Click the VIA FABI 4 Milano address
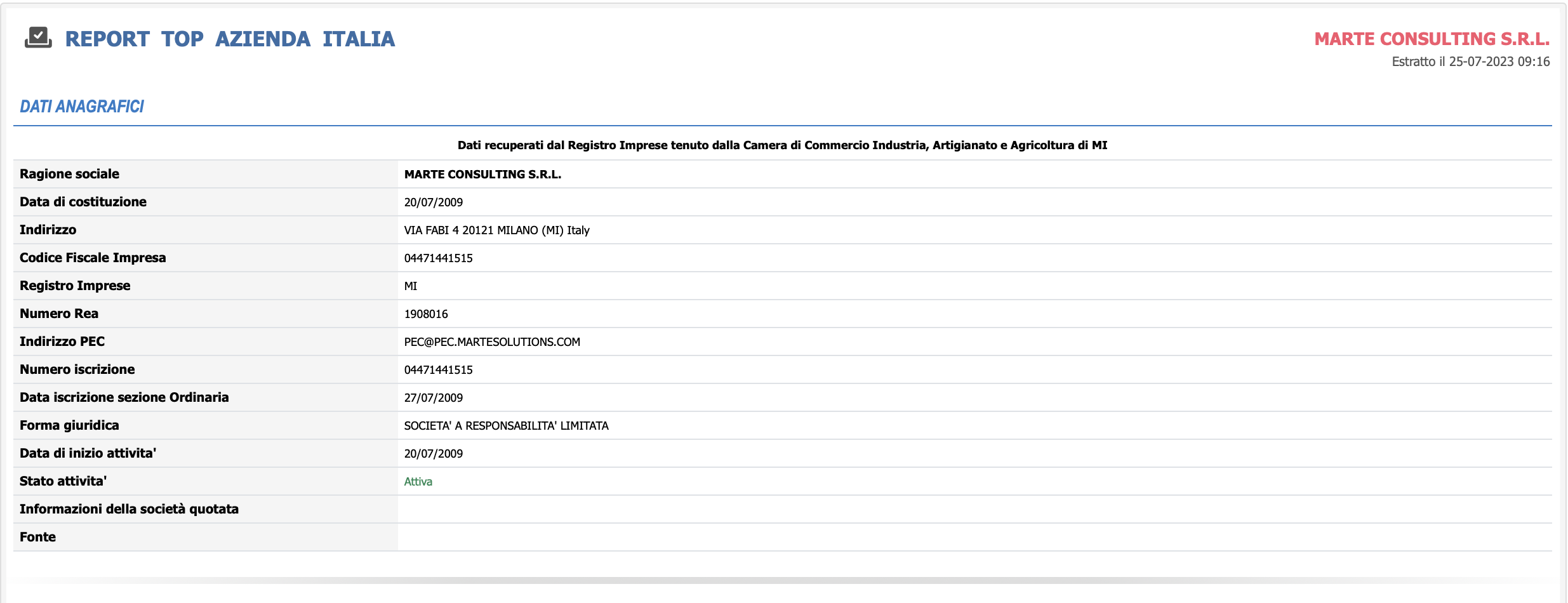Viewport: 1568px width, 603px height. [496, 230]
